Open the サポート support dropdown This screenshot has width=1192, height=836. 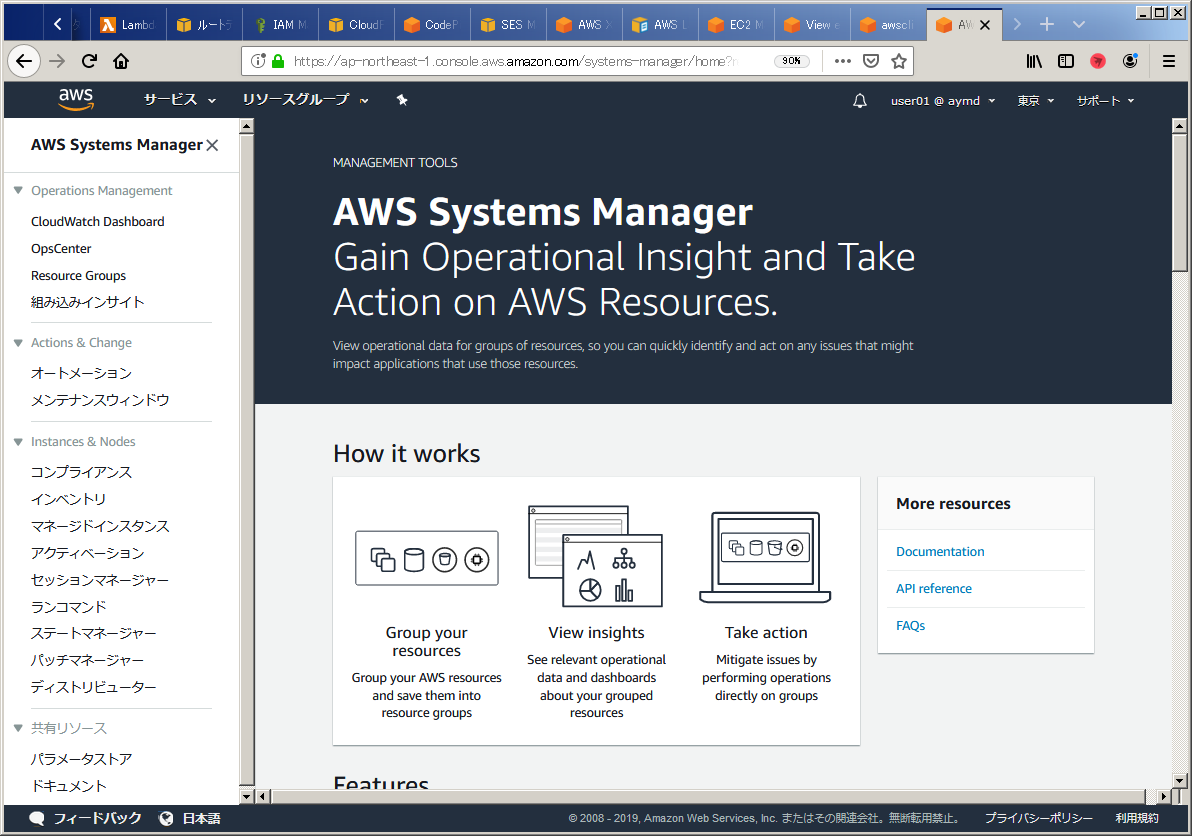1105,100
